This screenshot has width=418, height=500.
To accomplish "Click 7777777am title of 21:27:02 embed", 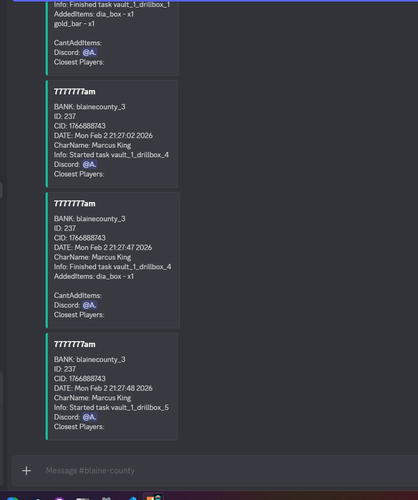I will 75,92.
